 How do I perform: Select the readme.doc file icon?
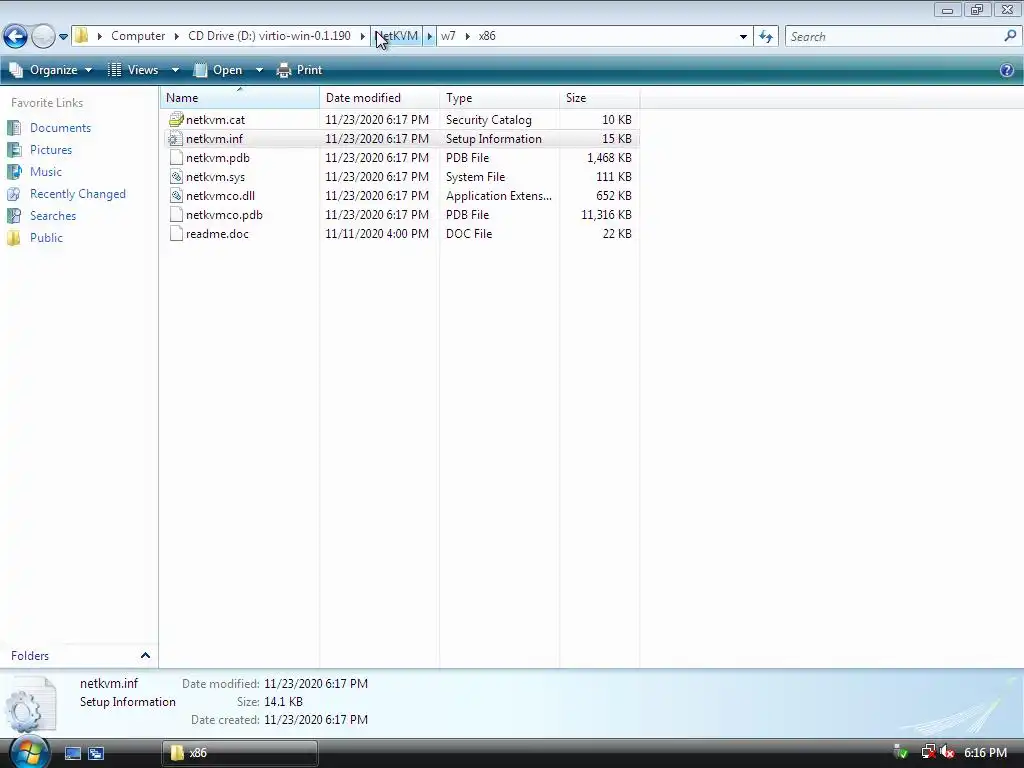[176, 233]
